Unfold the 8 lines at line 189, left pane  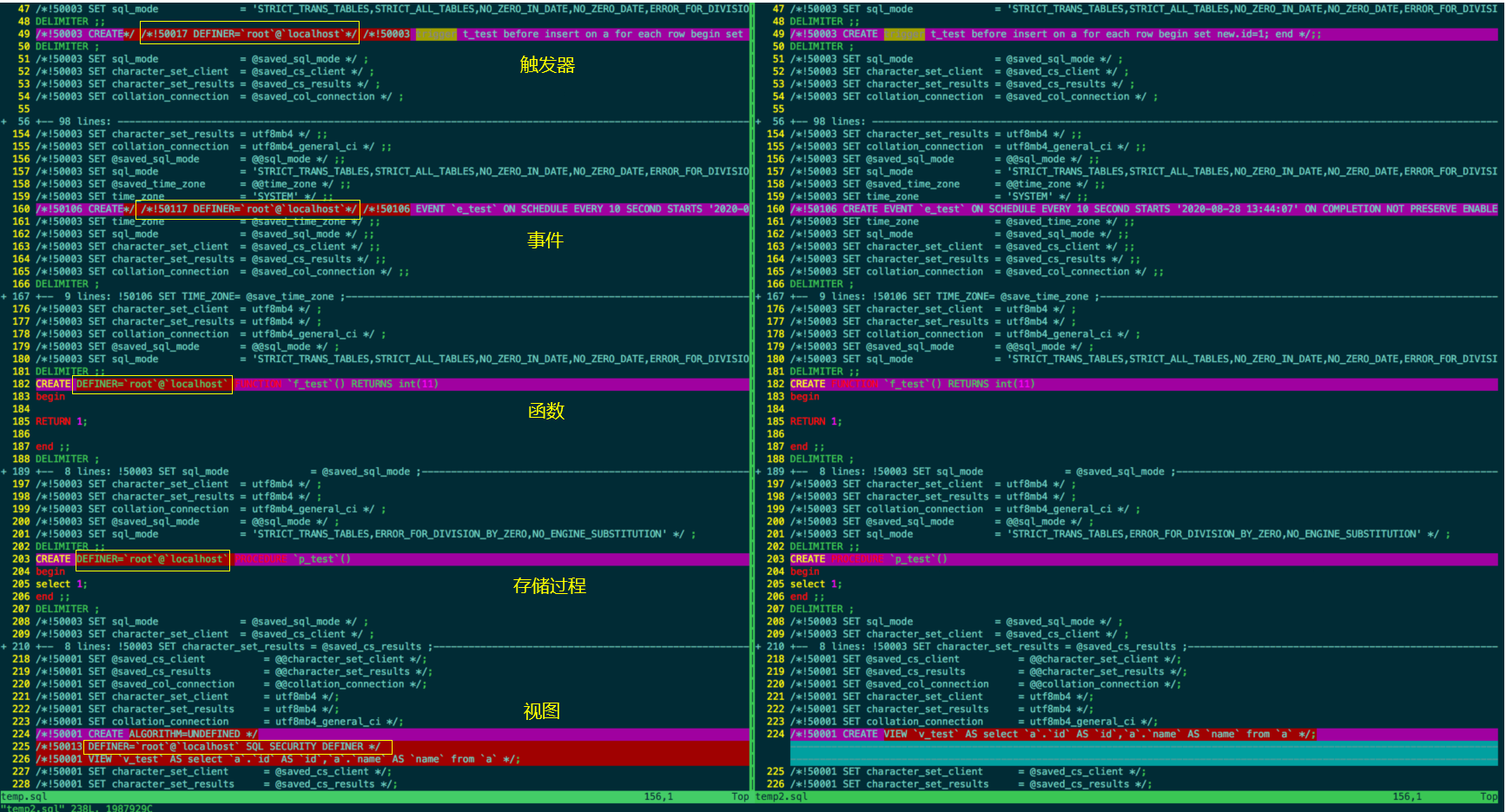point(375,472)
